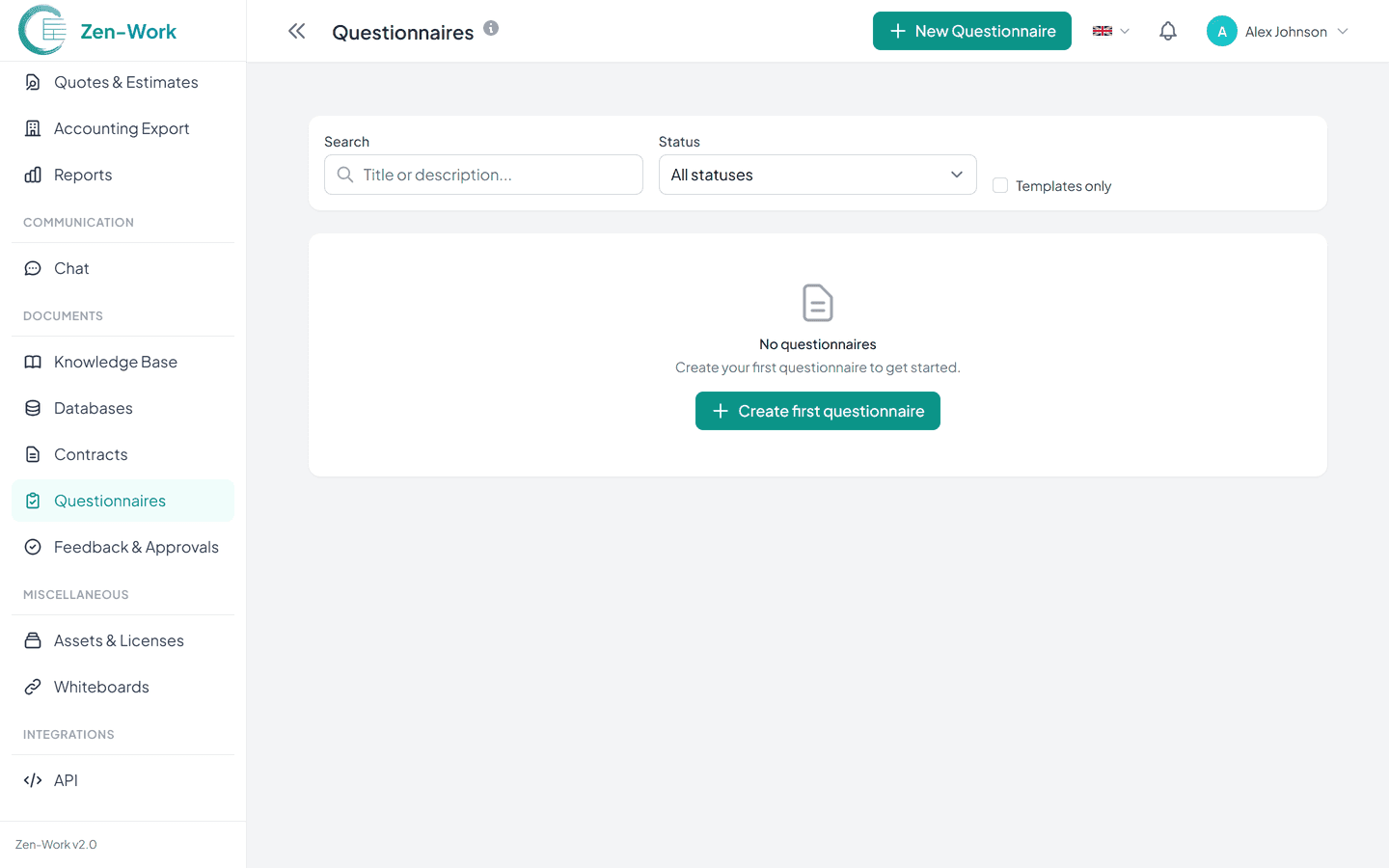Open the Contracts document icon
Image resolution: width=1389 pixels, height=868 pixels.
point(33,454)
